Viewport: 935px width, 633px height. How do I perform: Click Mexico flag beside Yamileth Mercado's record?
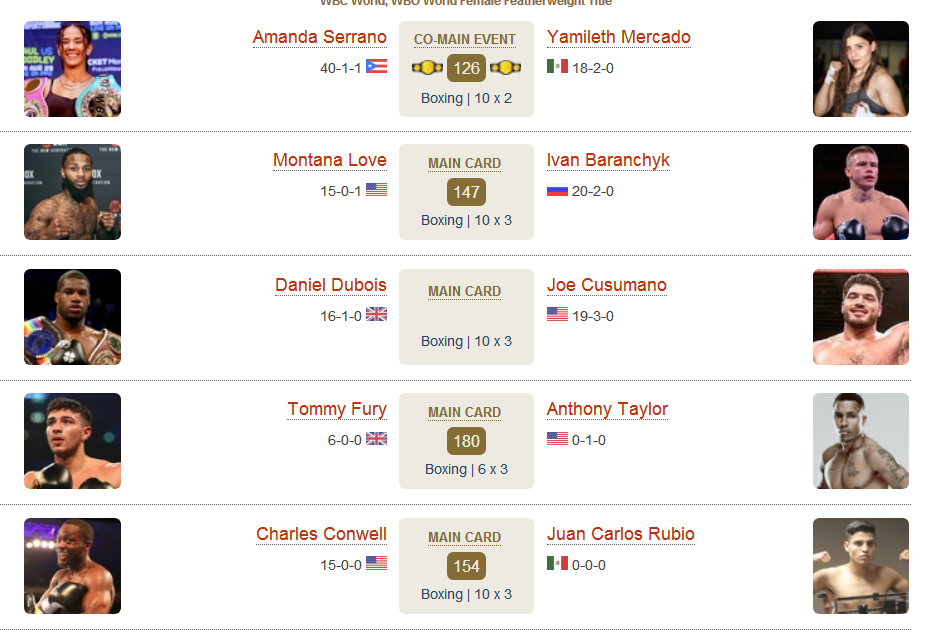pyautogui.click(x=558, y=66)
